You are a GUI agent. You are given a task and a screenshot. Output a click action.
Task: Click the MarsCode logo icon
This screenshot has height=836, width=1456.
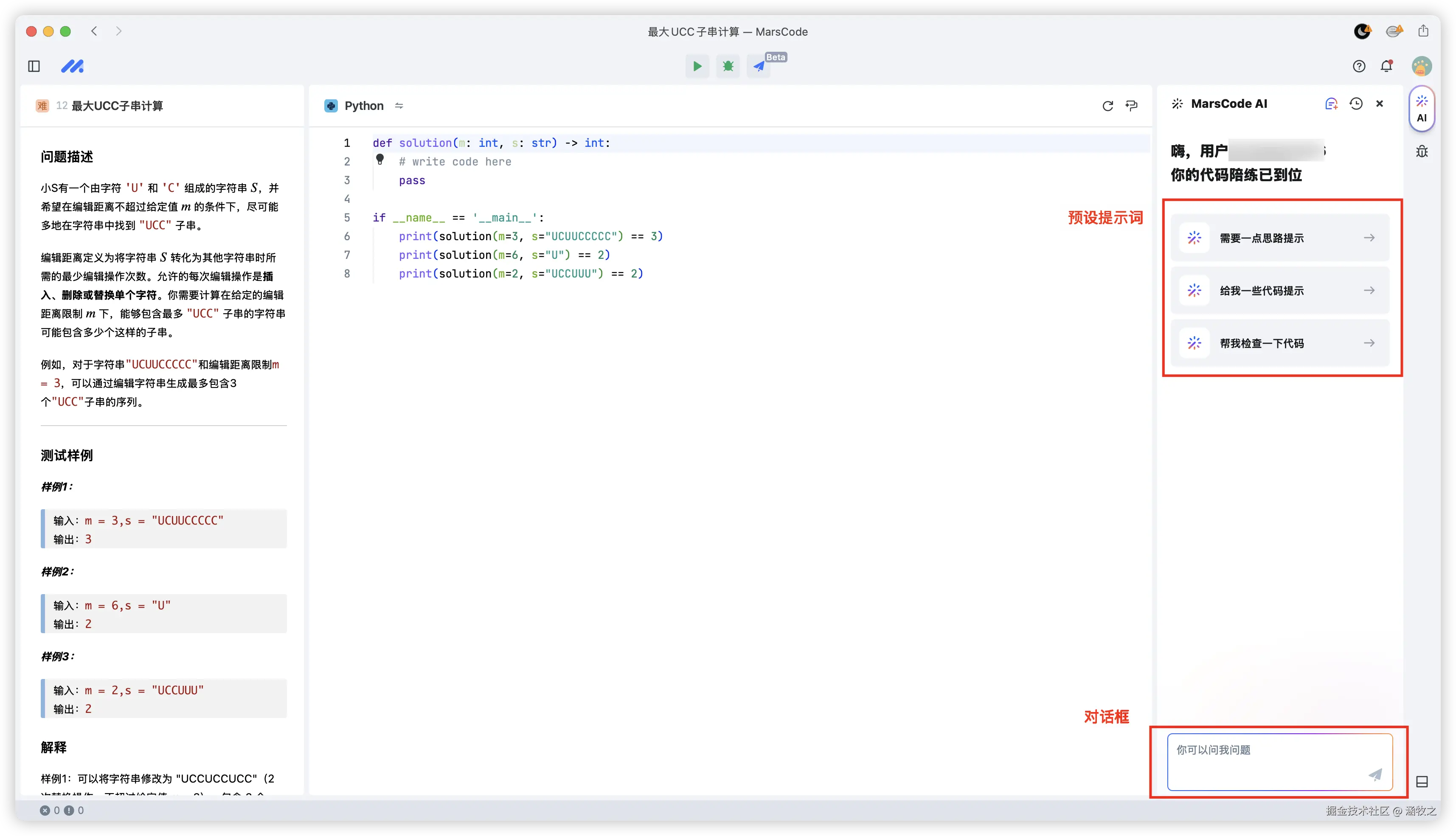72,66
